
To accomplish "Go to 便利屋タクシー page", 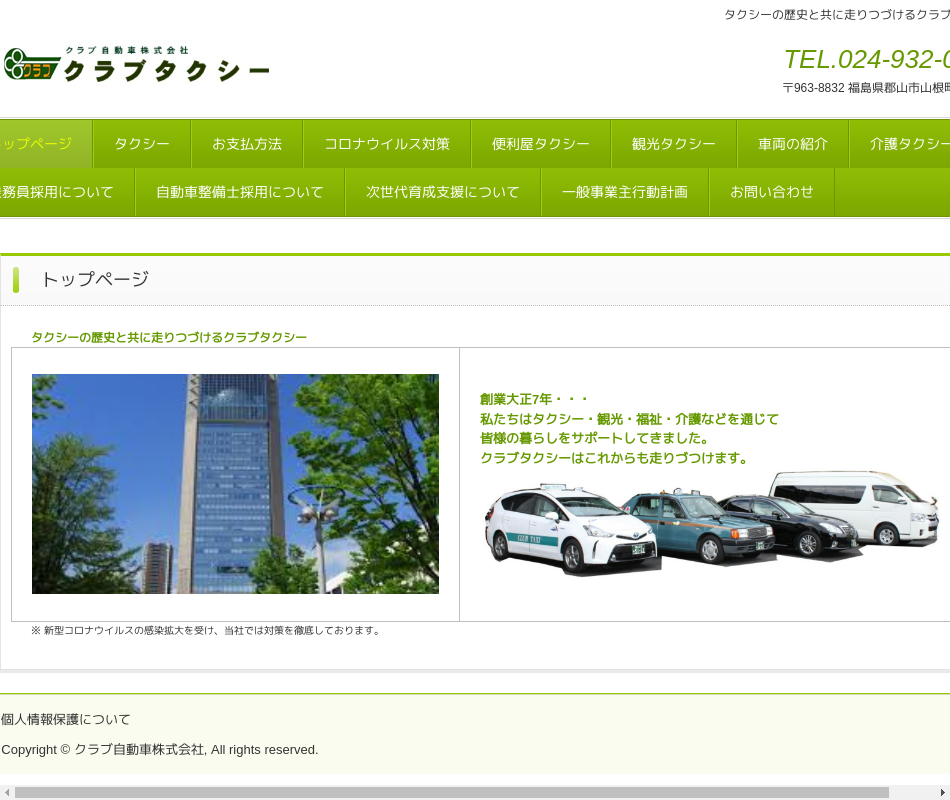I will (541, 144).
